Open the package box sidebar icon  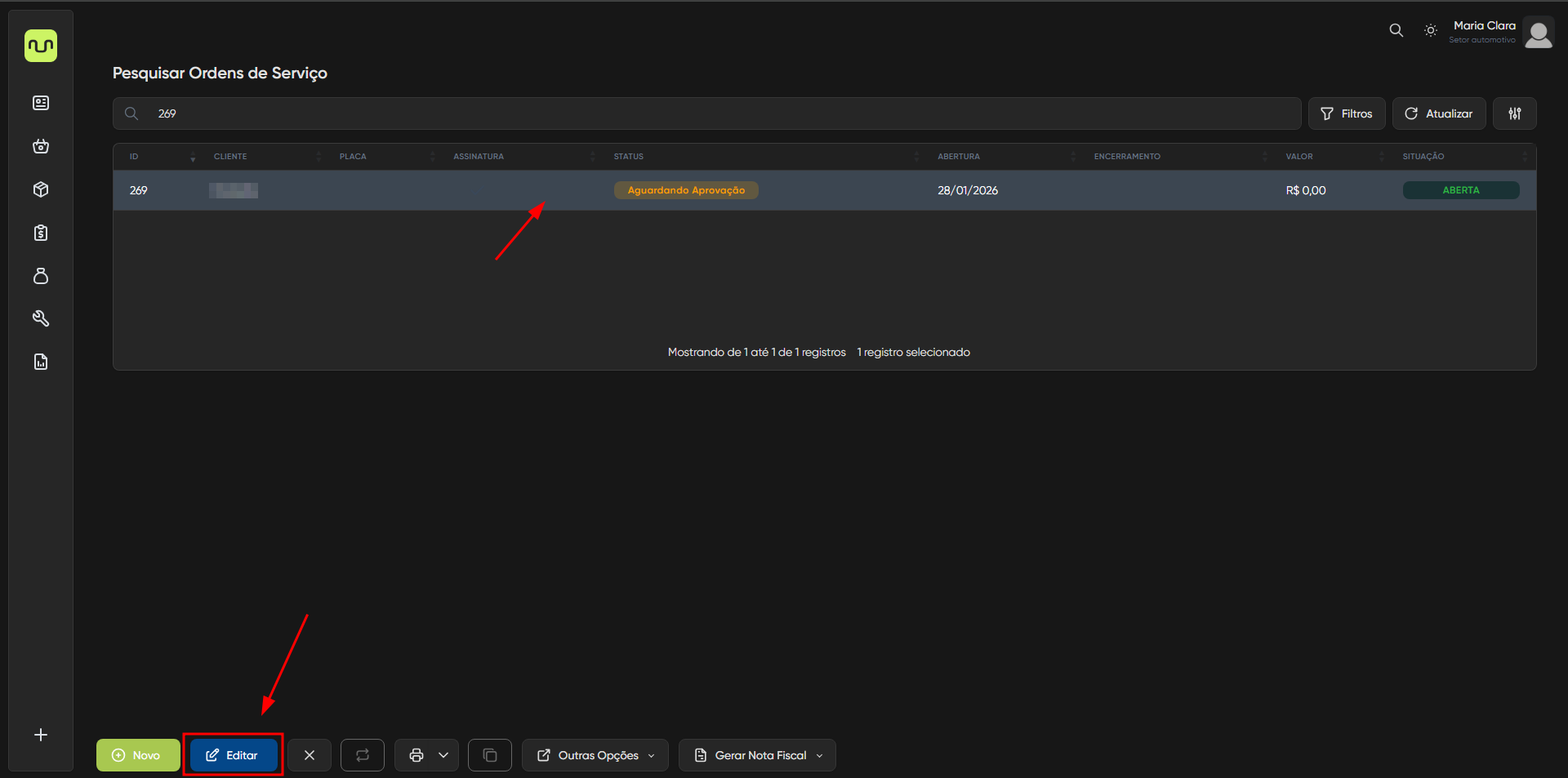tap(41, 189)
